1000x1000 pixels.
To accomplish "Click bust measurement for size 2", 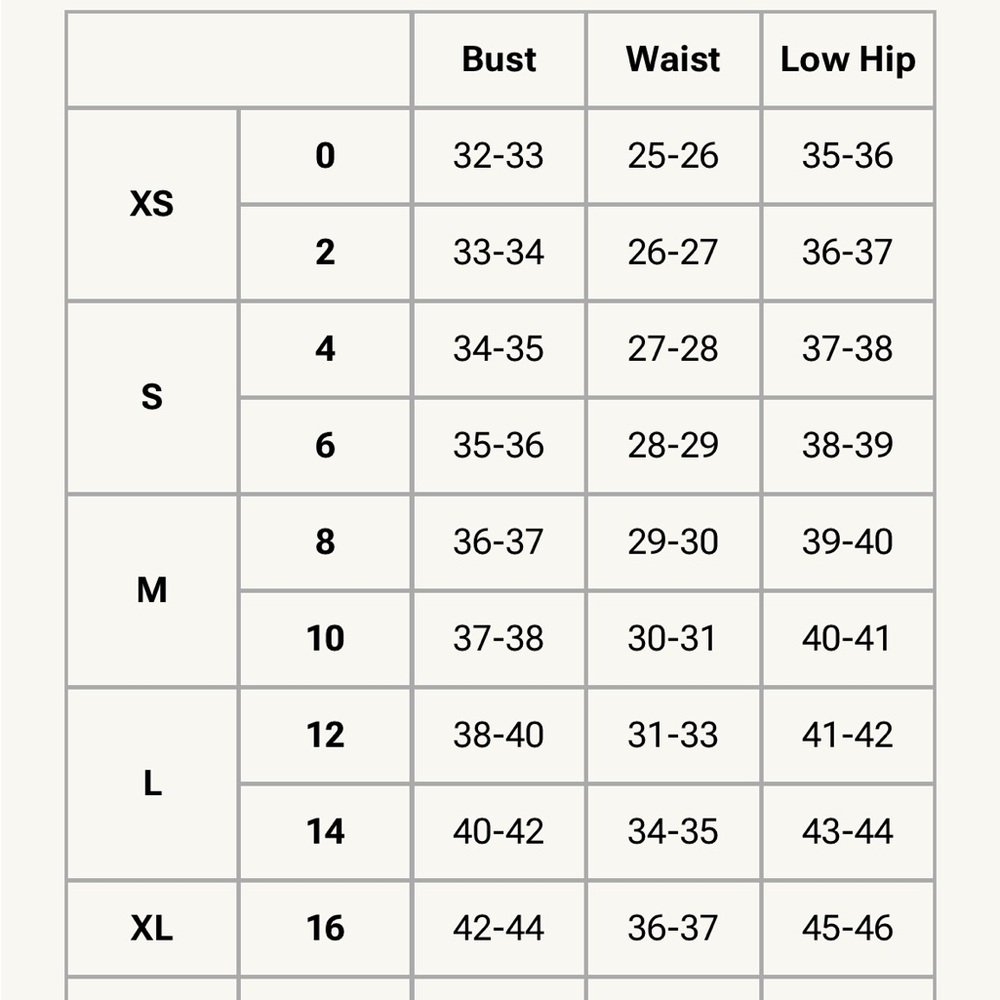I will pos(499,252).
